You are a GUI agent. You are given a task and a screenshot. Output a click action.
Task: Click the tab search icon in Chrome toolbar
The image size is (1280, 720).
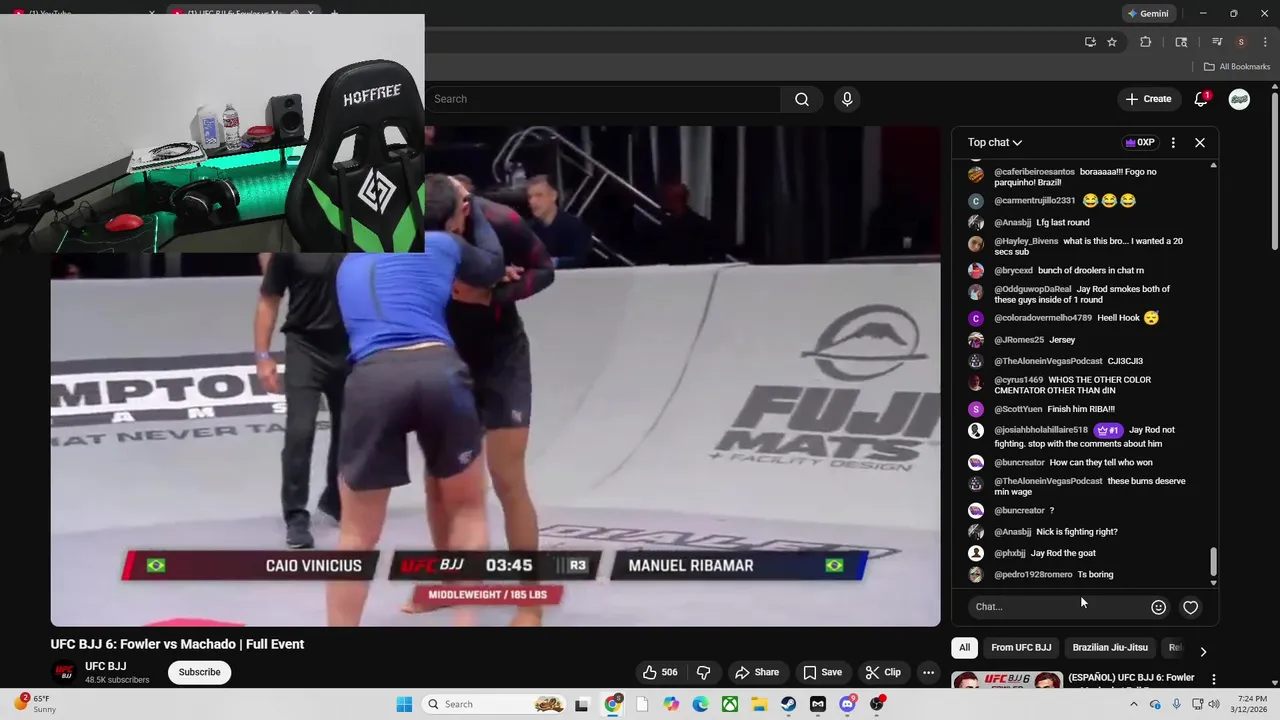pyautogui.click(x=1181, y=42)
